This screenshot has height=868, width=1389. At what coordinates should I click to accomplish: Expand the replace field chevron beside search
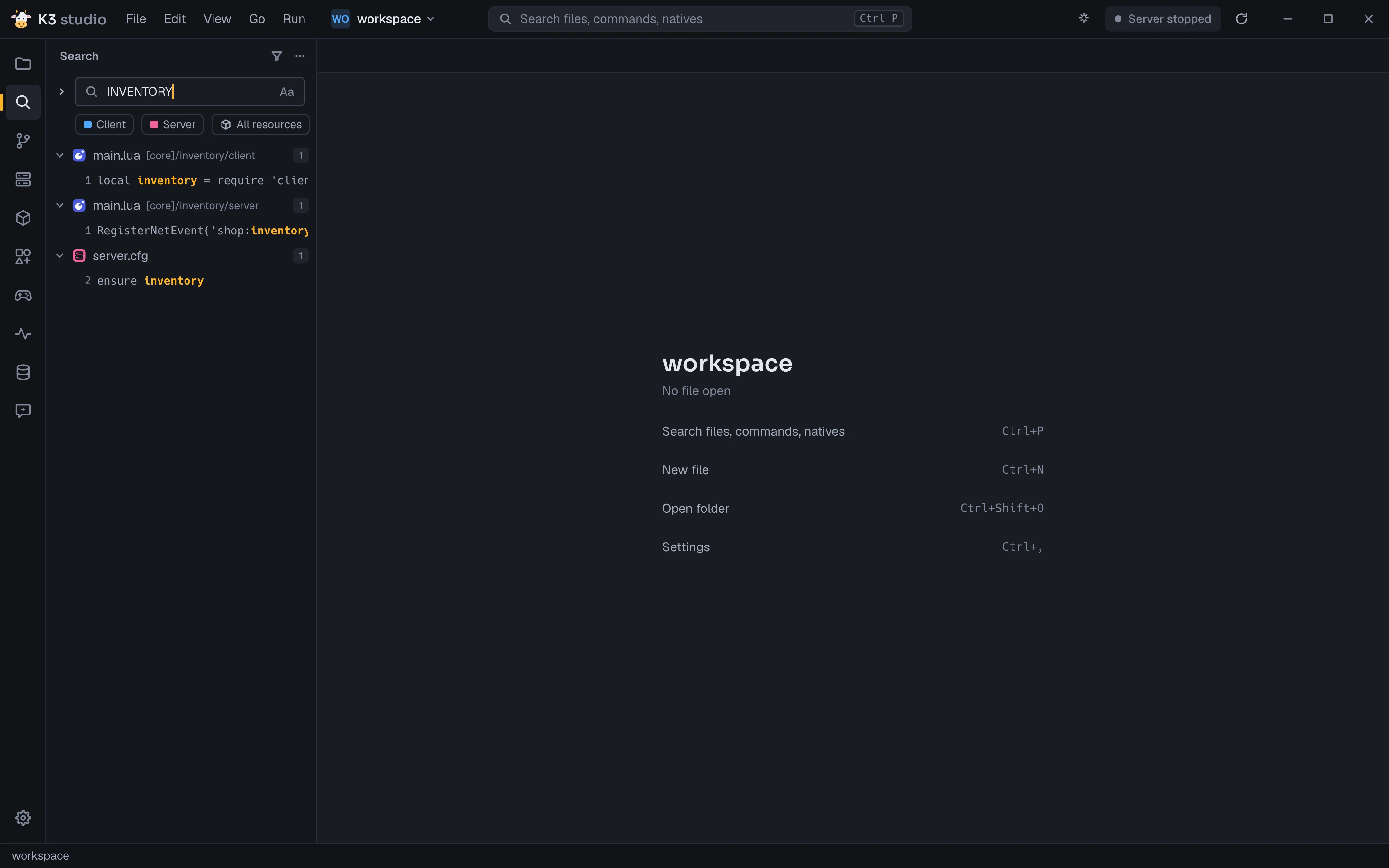(x=61, y=92)
